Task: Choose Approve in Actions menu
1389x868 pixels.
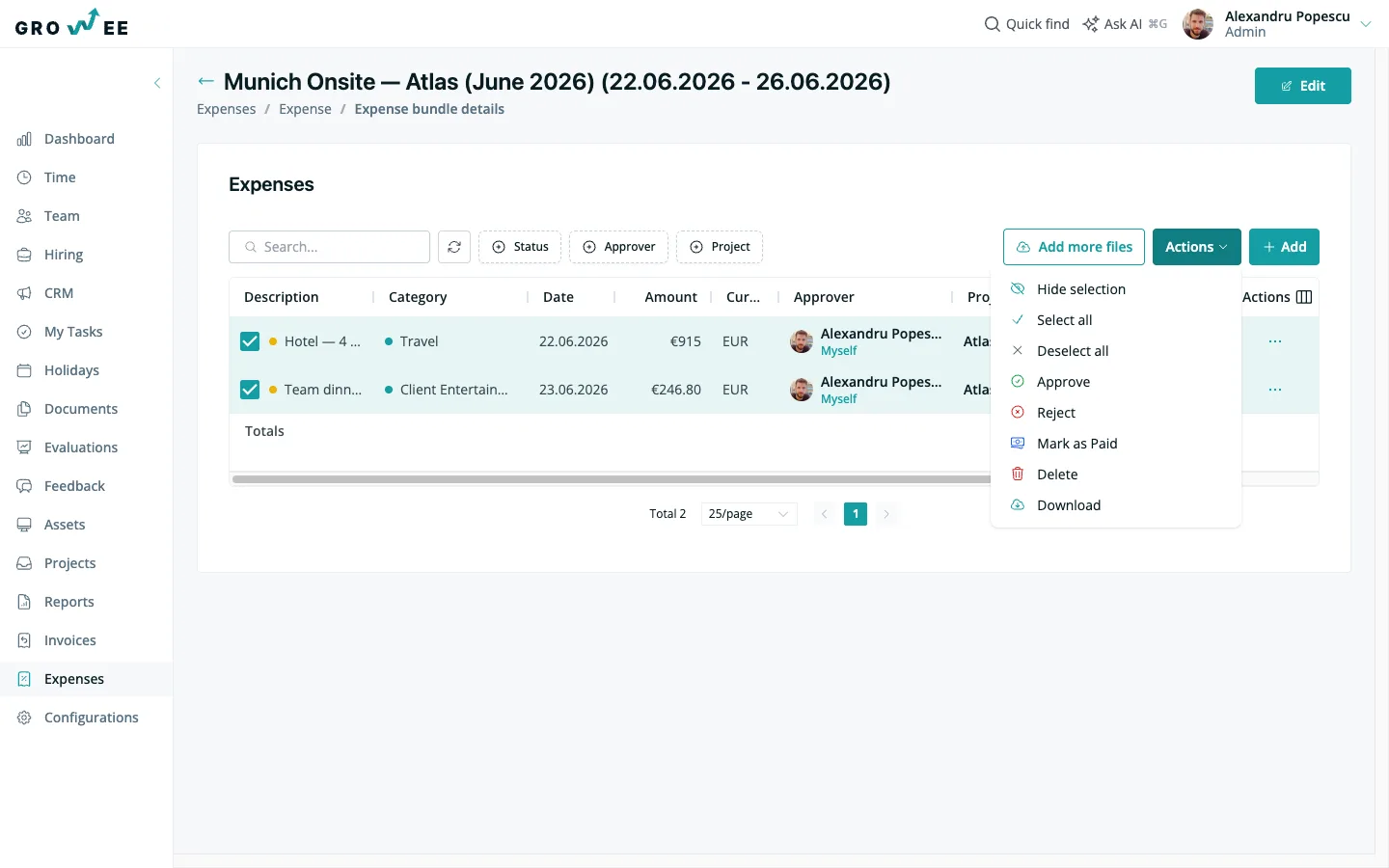Action: 1116,382
